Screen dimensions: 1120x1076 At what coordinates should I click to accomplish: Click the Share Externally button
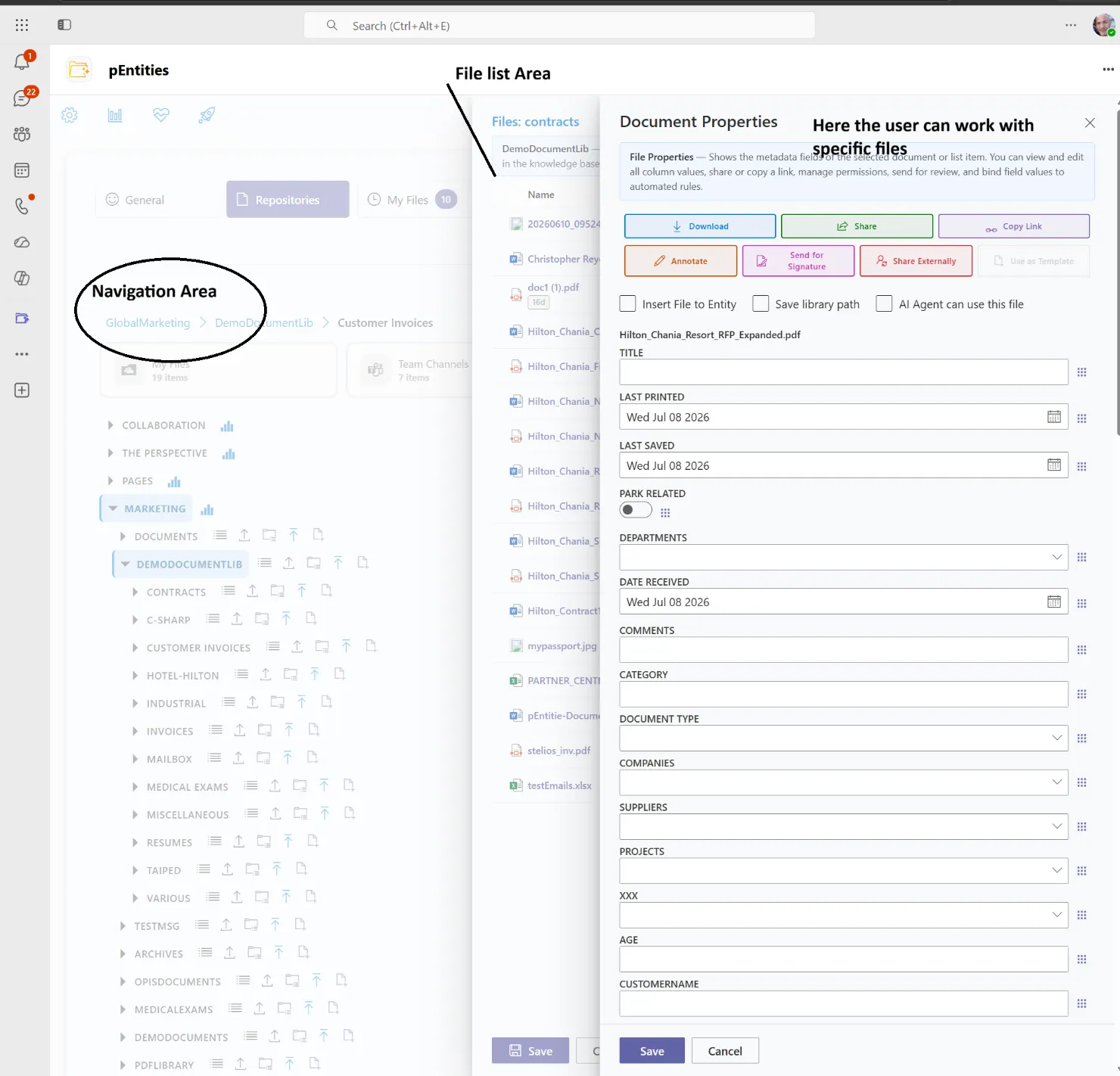pyautogui.click(x=916, y=261)
